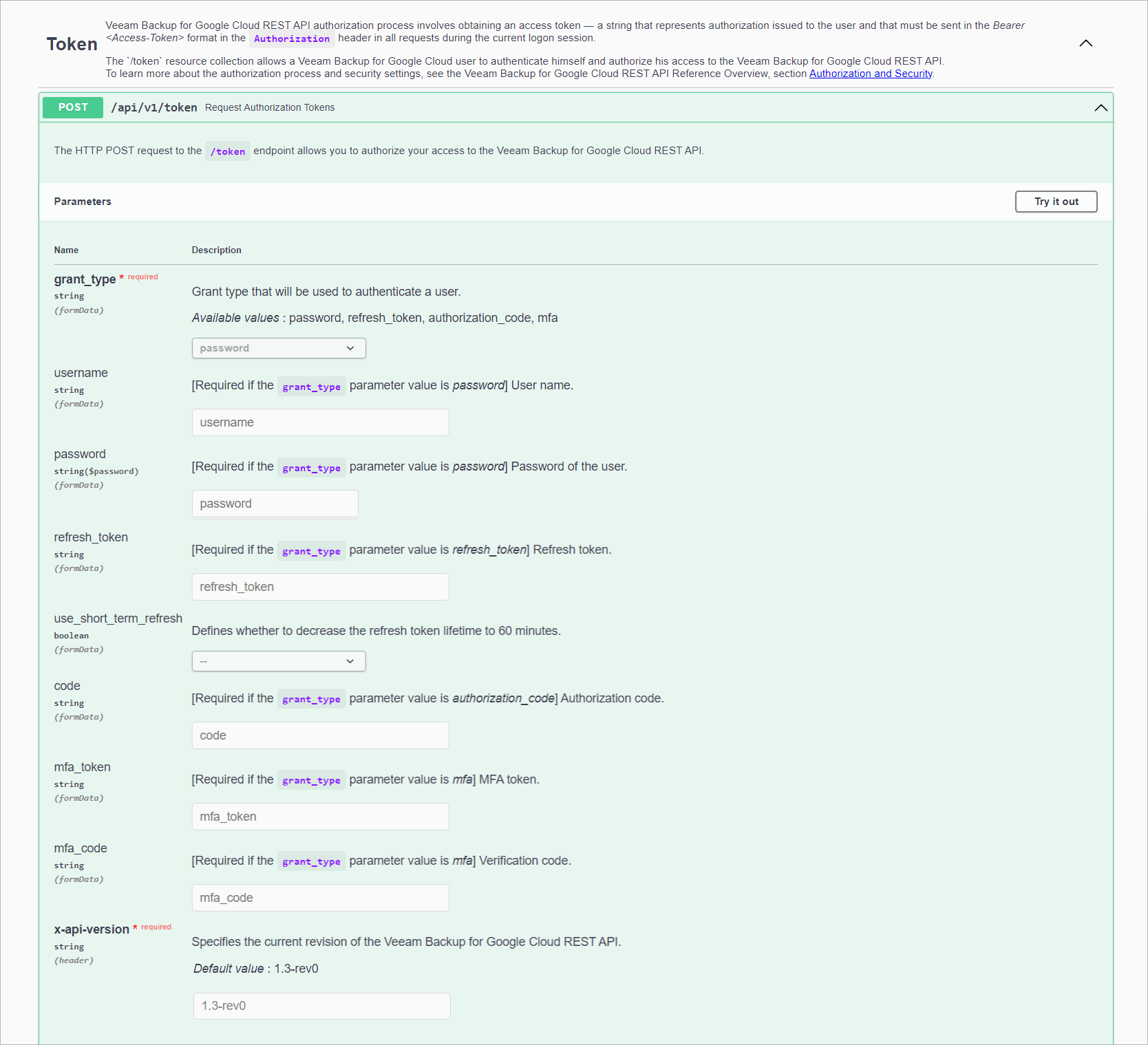This screenshot has height=1045, width=1148.
Task: Collapse the POST /api/v1/token operation chevron
Action: point(1101,107)
